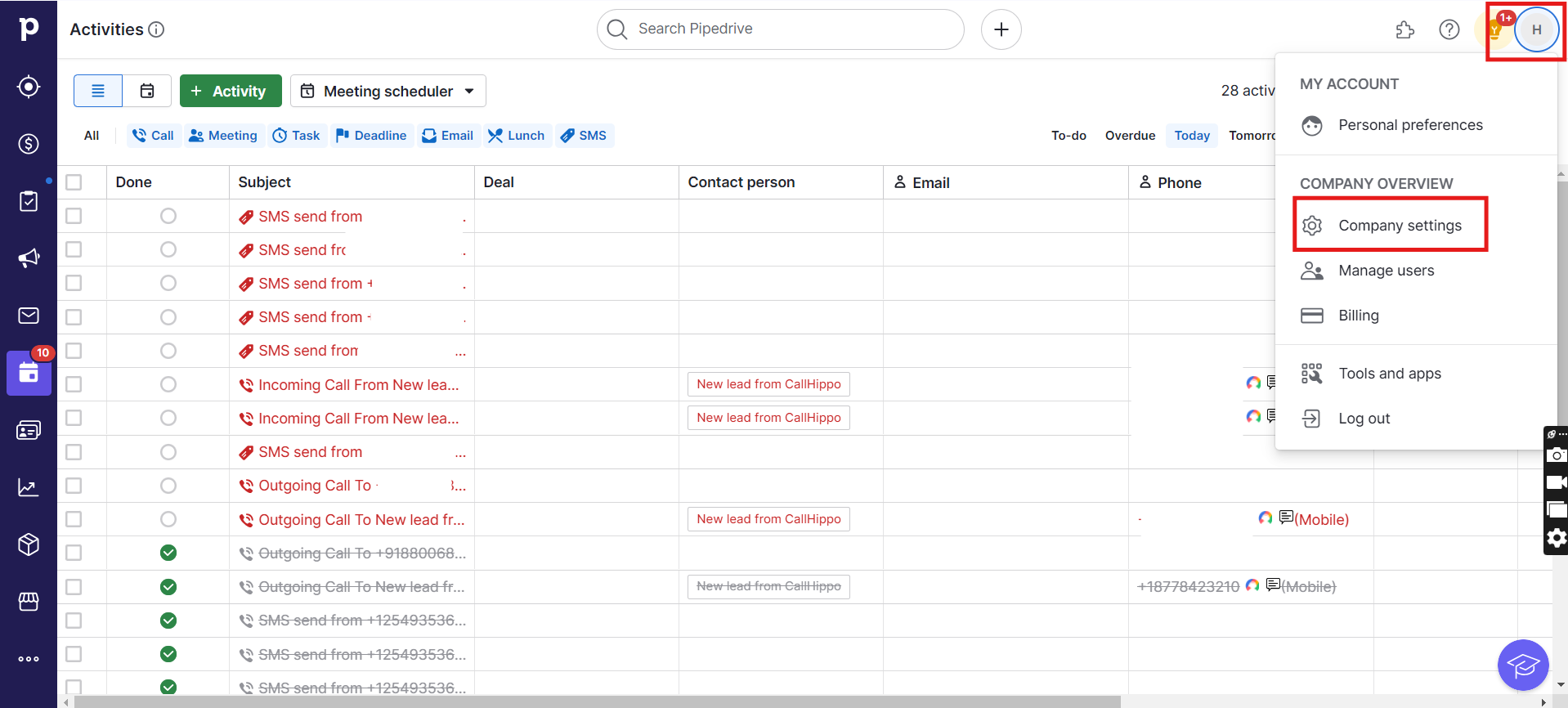Click the Activities info icon
The width and height of the screenshot is (1568, 708).
pyautogui.click(x=156, y=29)
